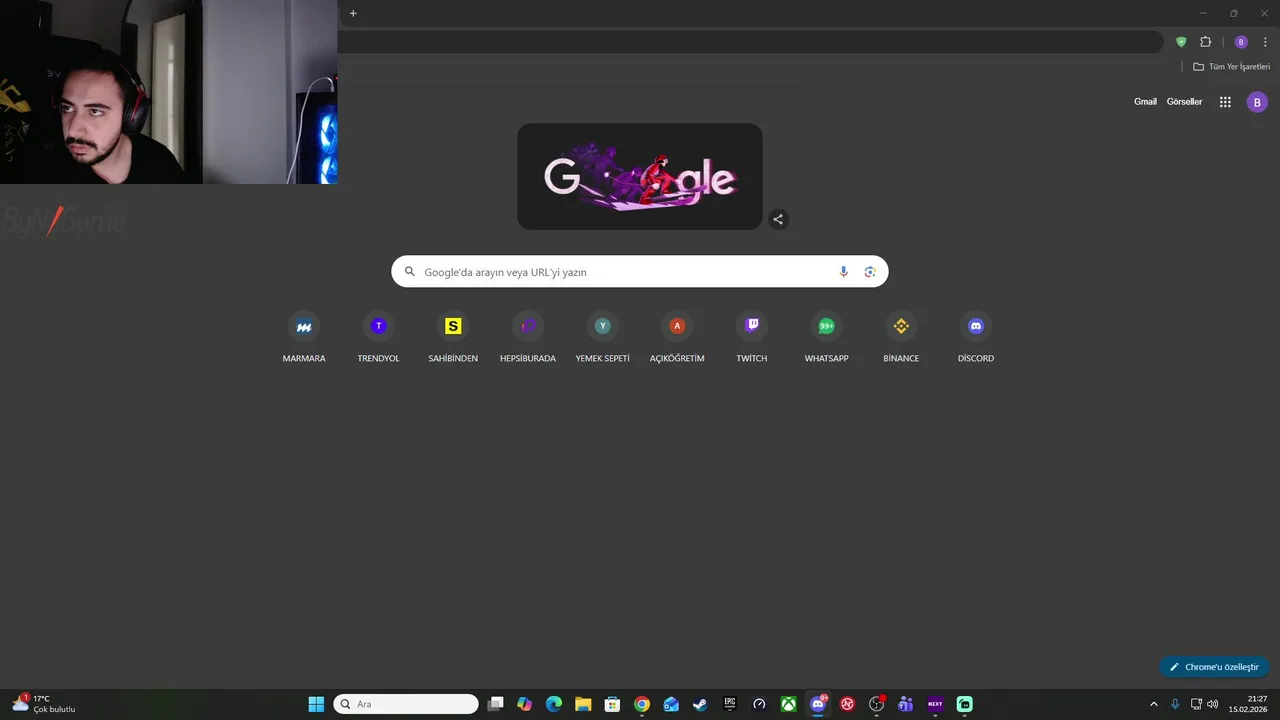Click the Görseller link
This screenshot has width=1280, height=720.
[1184, 102]
